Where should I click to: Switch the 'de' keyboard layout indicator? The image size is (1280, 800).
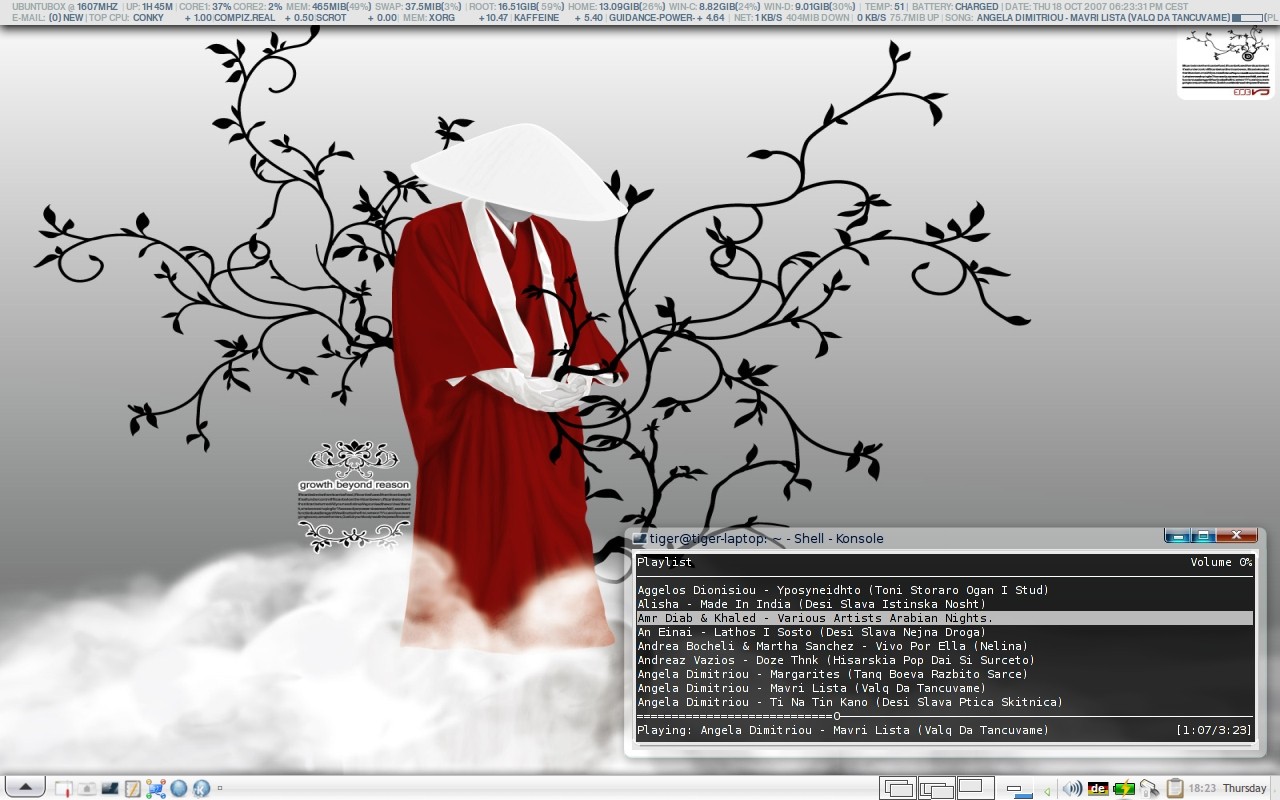click(1098, 788)
